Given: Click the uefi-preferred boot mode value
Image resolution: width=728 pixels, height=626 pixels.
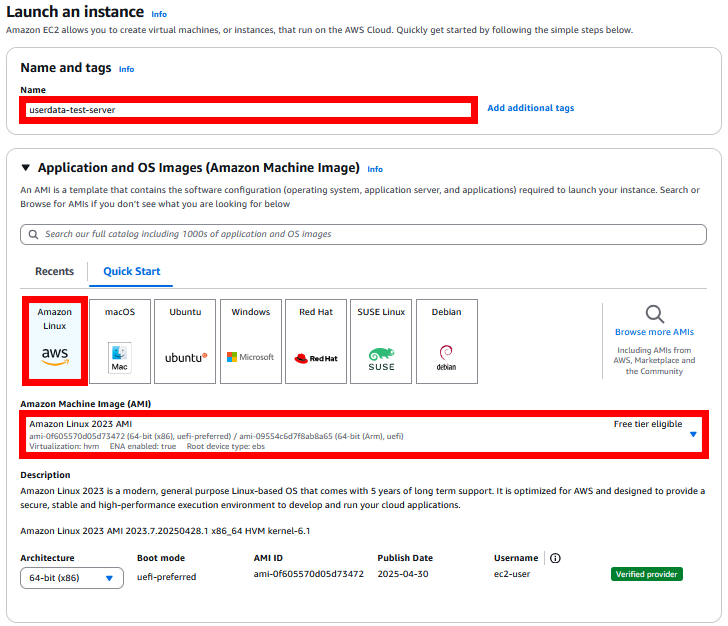Looking at the screenshot, I should (x=167, y=577).
